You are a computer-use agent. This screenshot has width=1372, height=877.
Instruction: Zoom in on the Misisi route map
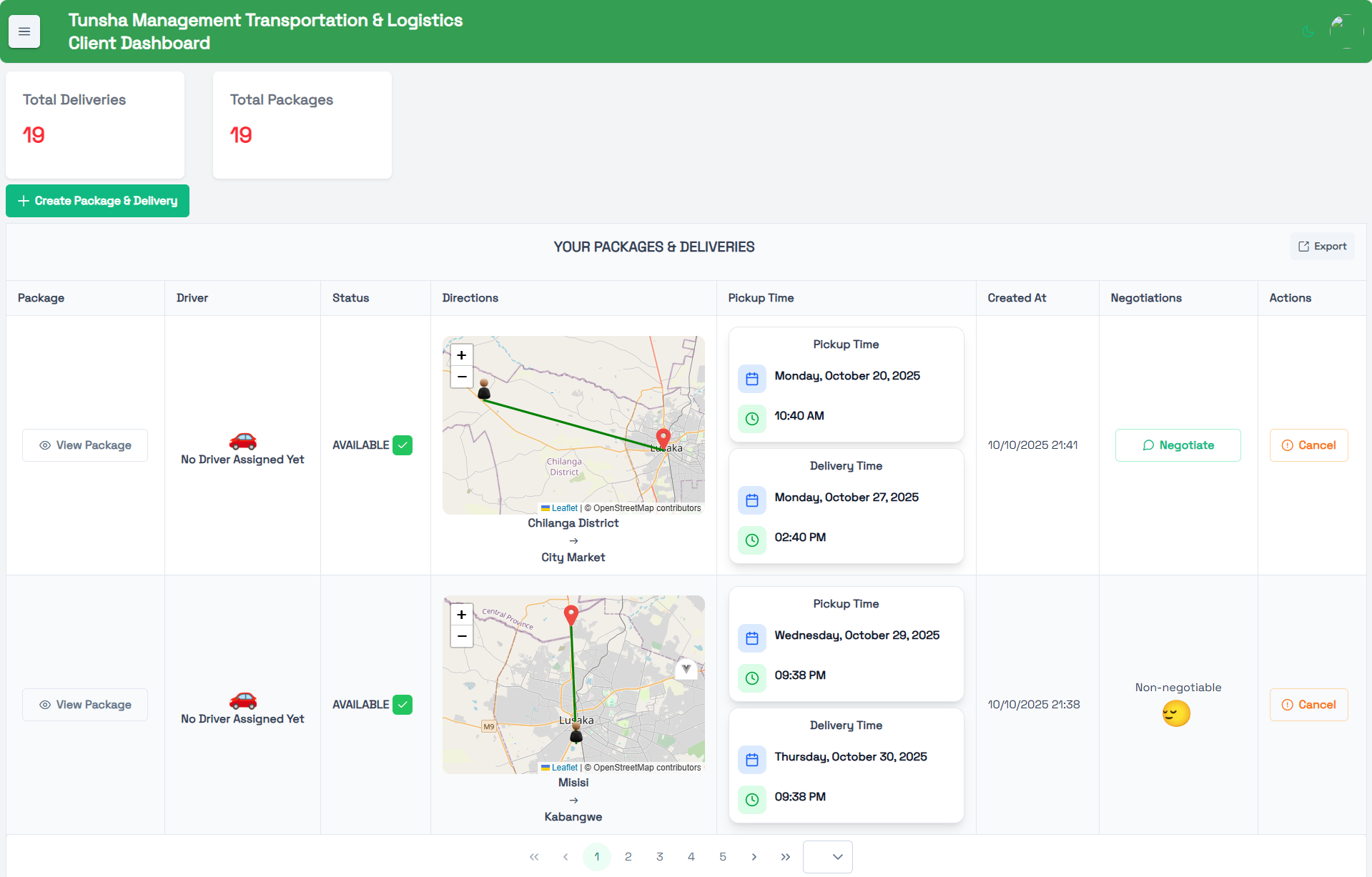[x=462, y=615]
